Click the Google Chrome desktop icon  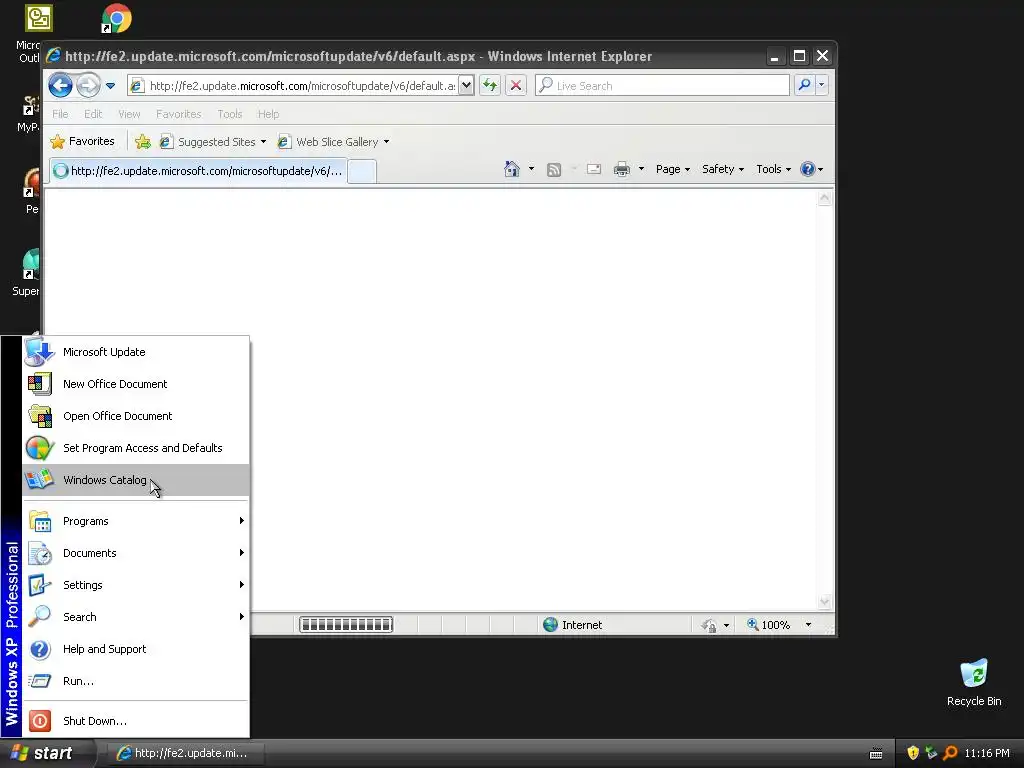tap(117, 18)
